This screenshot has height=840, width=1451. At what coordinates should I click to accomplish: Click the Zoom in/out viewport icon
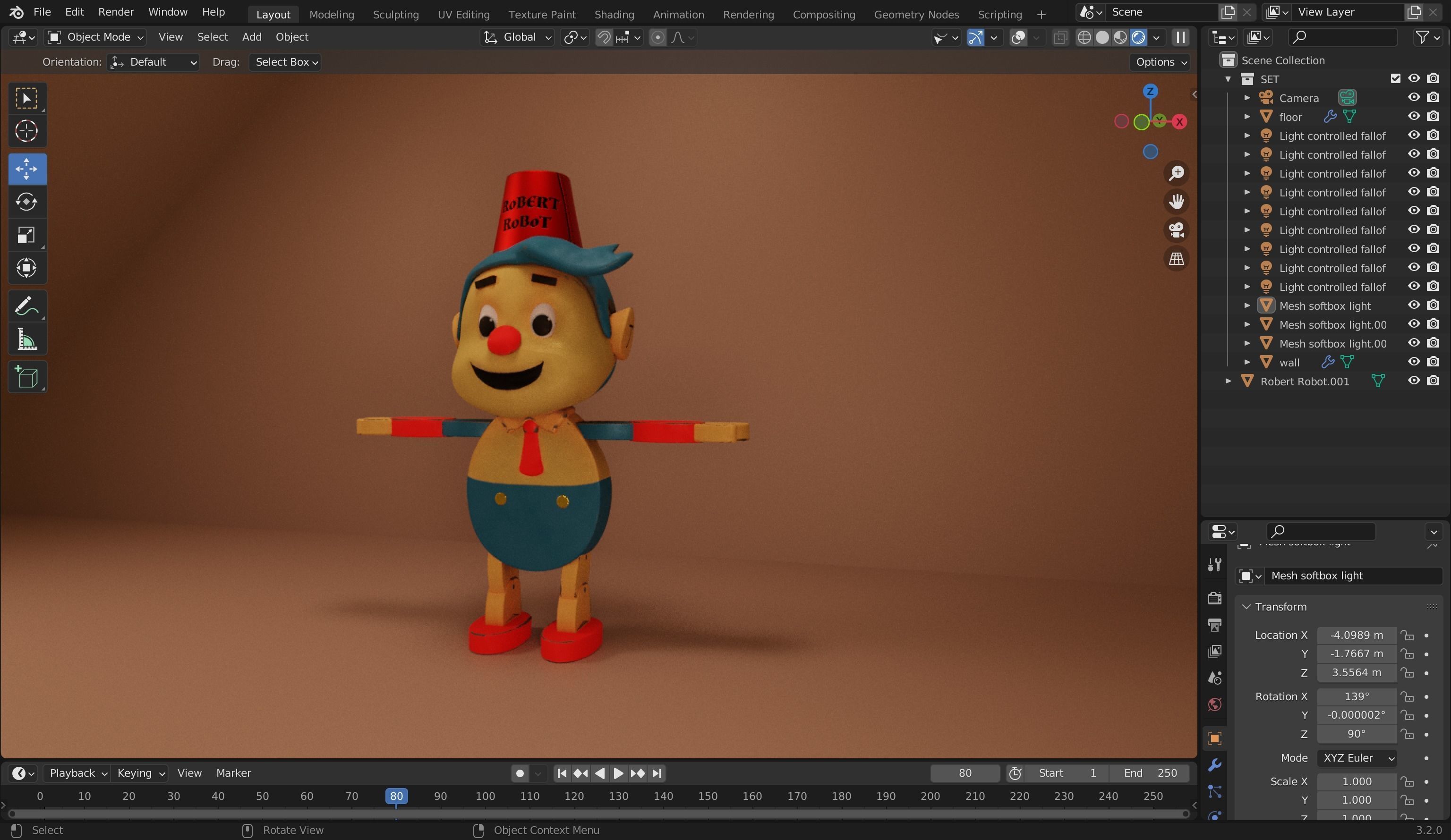(1177, 173)
